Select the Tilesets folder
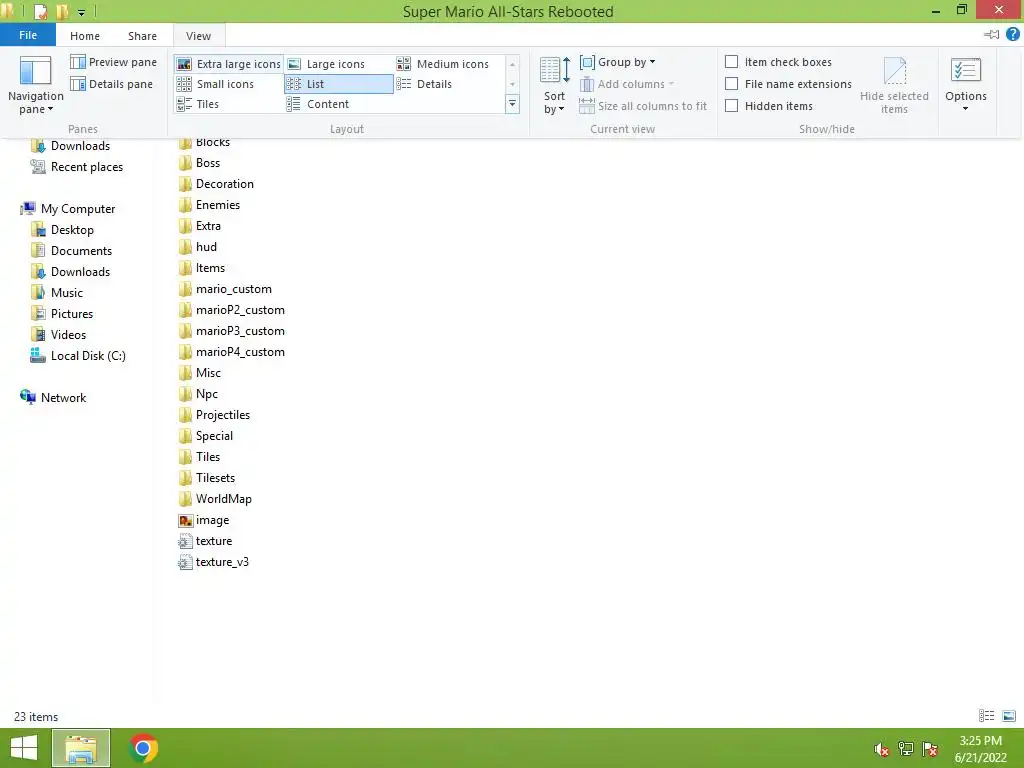1024x768 pixels. point(206,478)
